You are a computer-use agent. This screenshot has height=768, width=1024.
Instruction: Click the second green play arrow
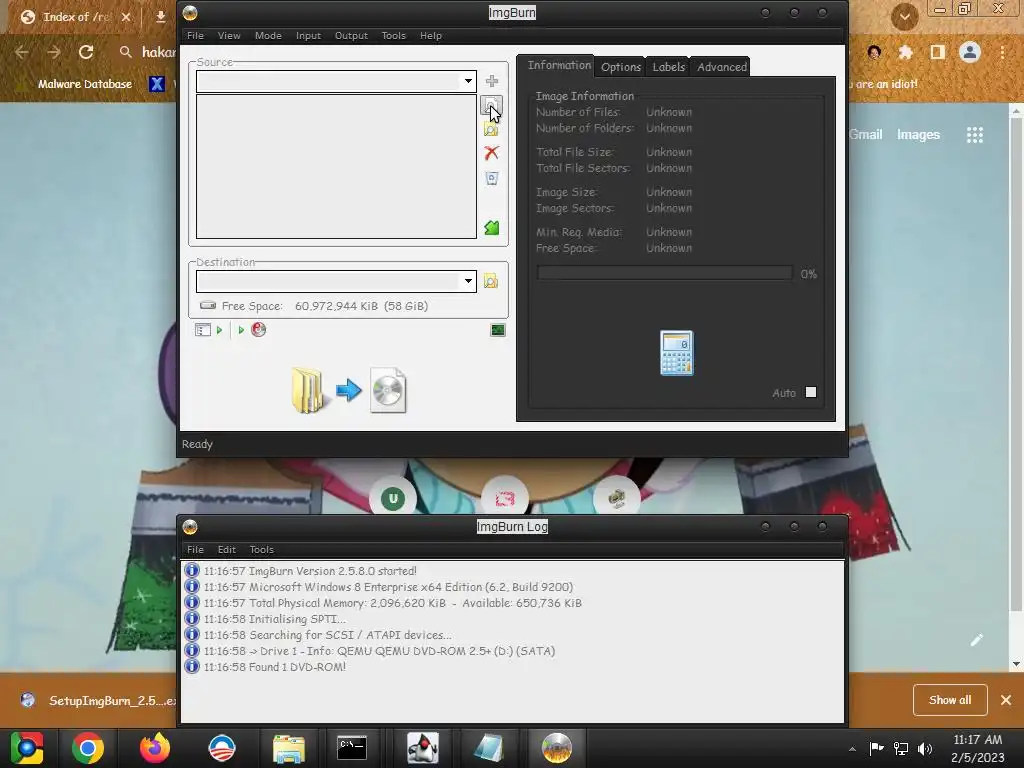point(241,330)
